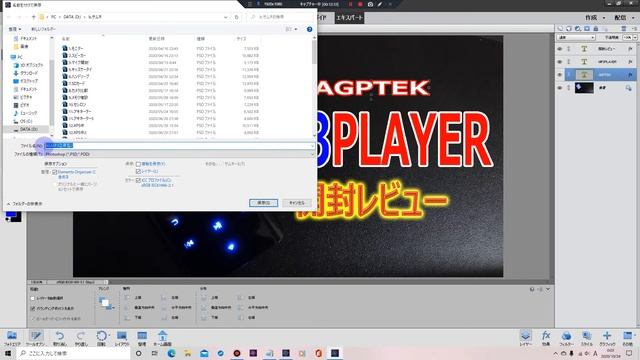Open the 配信 (Share) dropdown
Image resolution: width=640 pixels, height=360 pixels.
click(624, 18)
